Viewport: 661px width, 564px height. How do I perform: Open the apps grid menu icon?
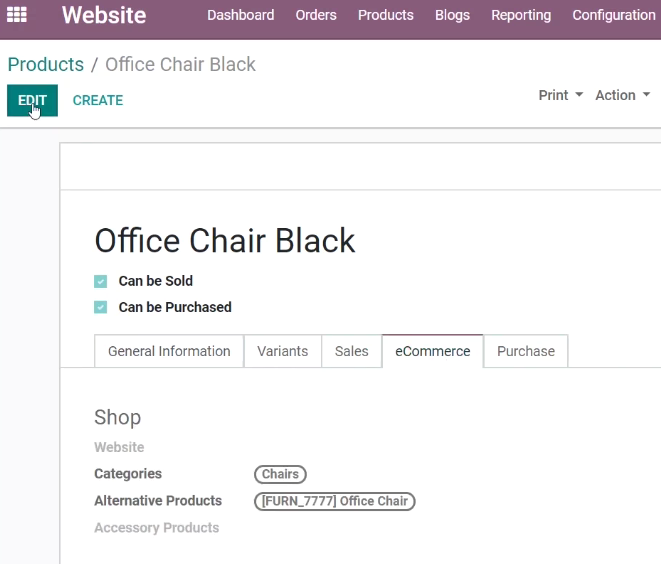[17, 15]
